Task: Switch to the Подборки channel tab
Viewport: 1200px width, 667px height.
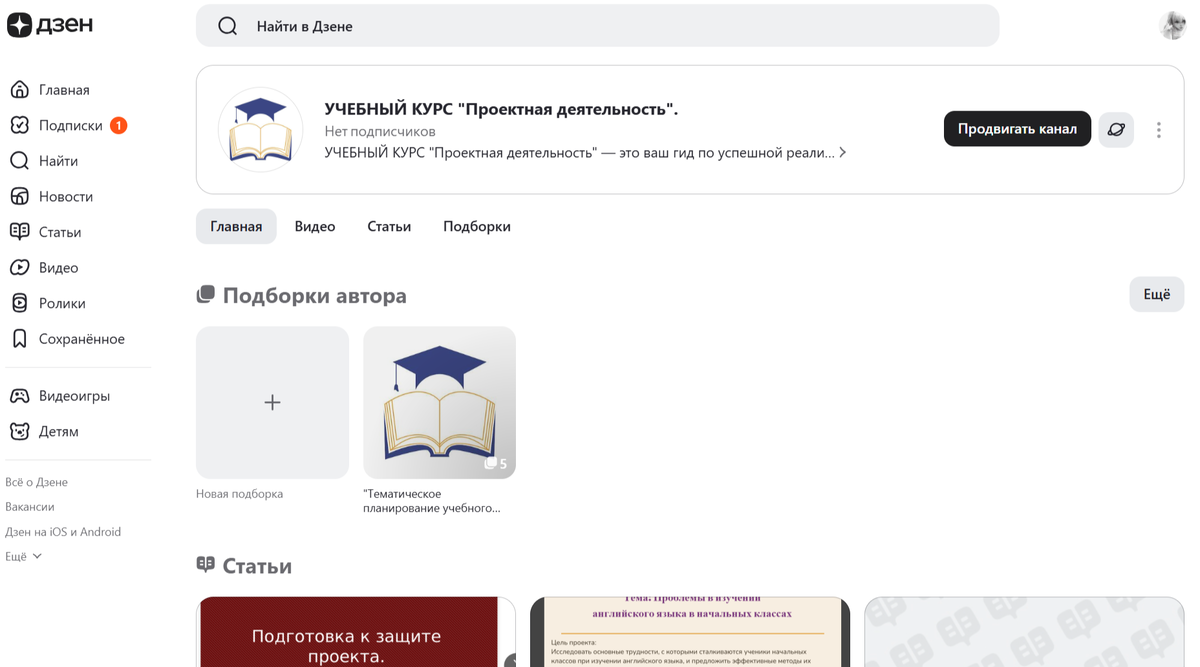Action: click(477, 226)
